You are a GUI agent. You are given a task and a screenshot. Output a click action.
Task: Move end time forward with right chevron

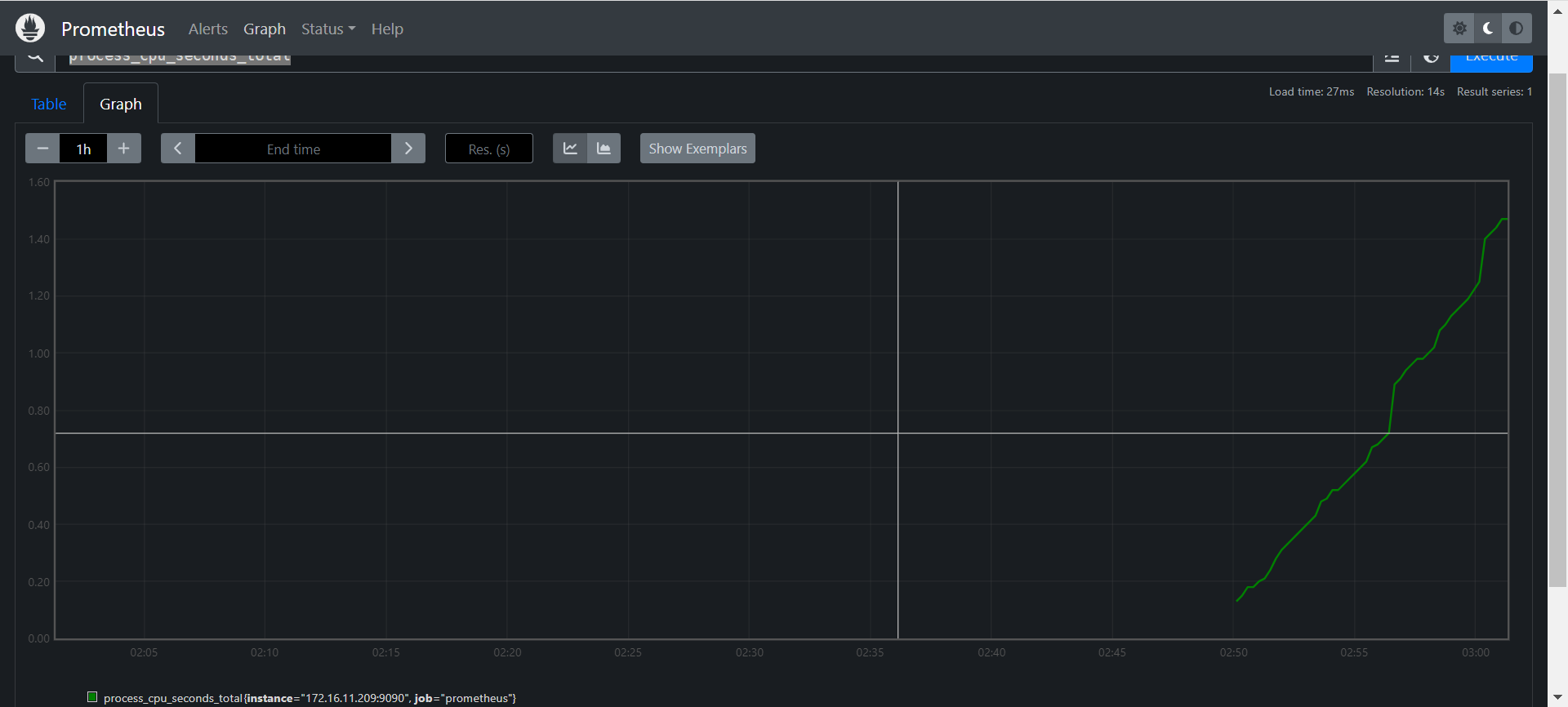click(408, 149)
